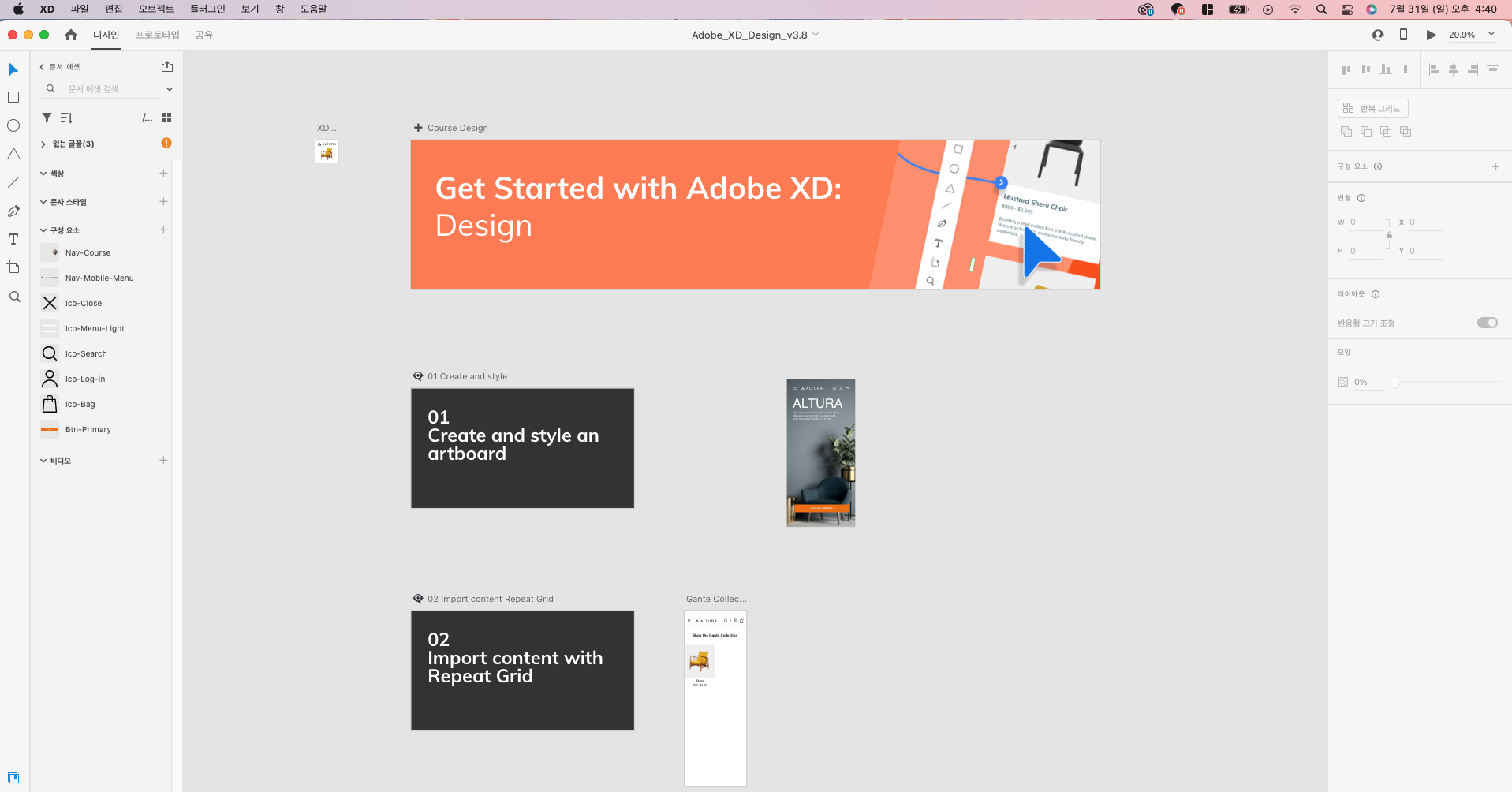Switch assets to grid view
Screen dimensions: 1512x792
pos(166,118)
